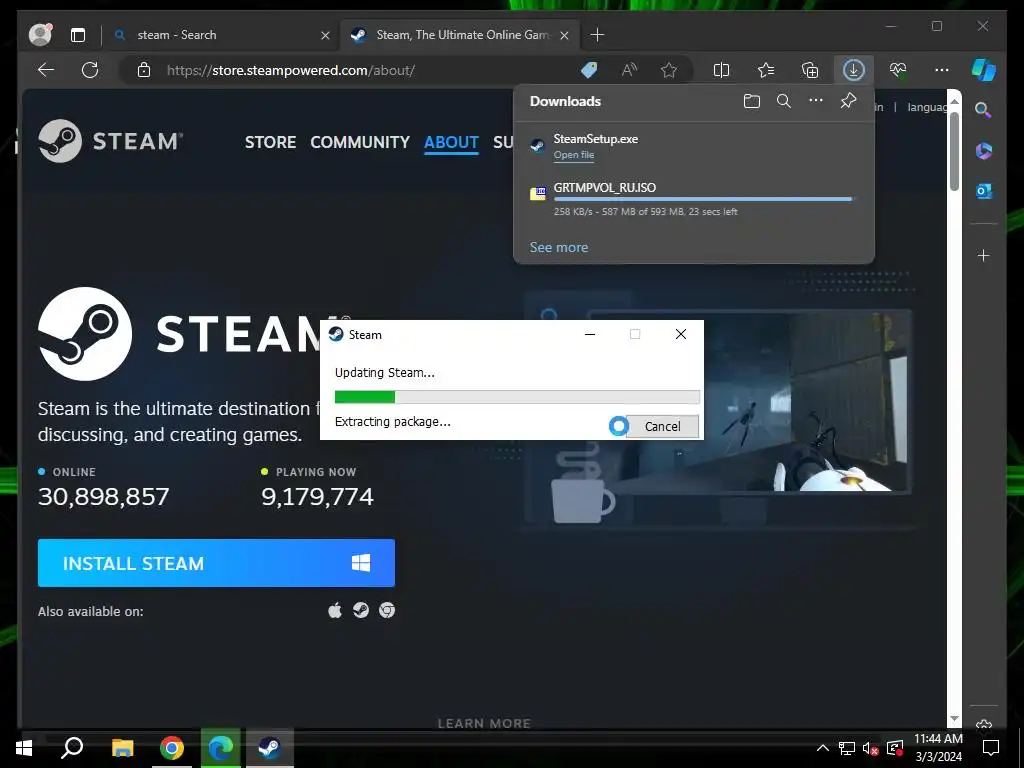This screenshot has width=1024, height=768.
Task: Pin the Downloads panel
Action: (848, 101)
